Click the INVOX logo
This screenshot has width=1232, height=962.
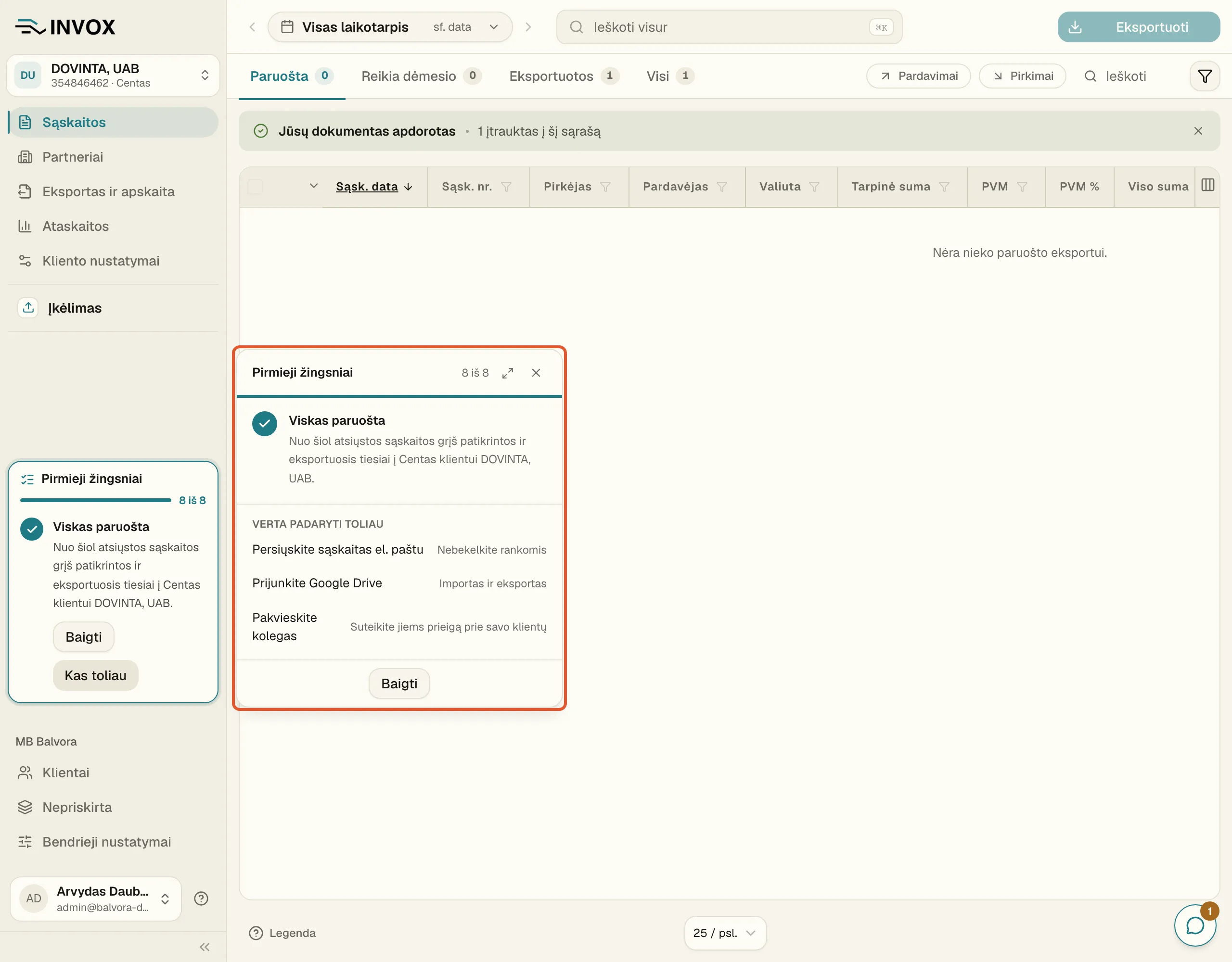pos(65,26)
